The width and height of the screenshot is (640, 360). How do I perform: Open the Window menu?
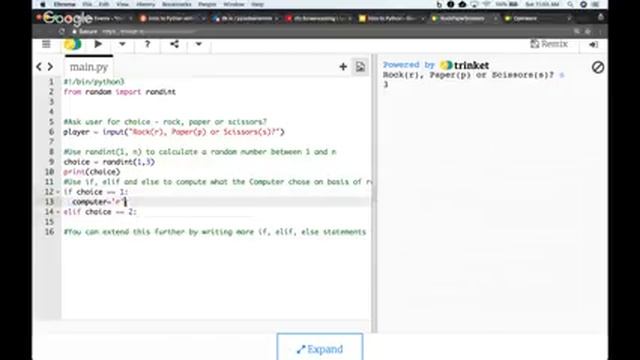pyautogui.click(x=234, y=4)
